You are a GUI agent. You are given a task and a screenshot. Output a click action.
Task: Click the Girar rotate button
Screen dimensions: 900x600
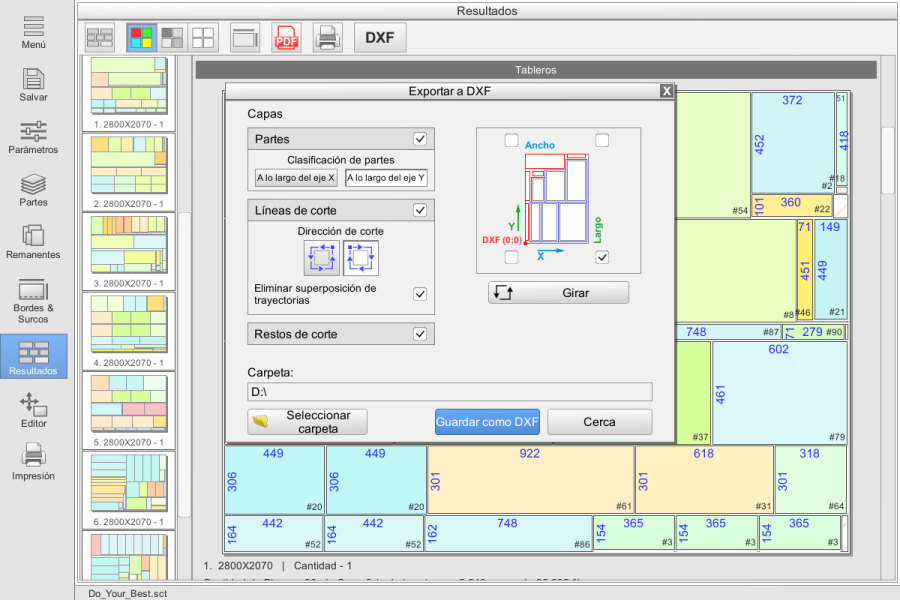coord(558,293)
